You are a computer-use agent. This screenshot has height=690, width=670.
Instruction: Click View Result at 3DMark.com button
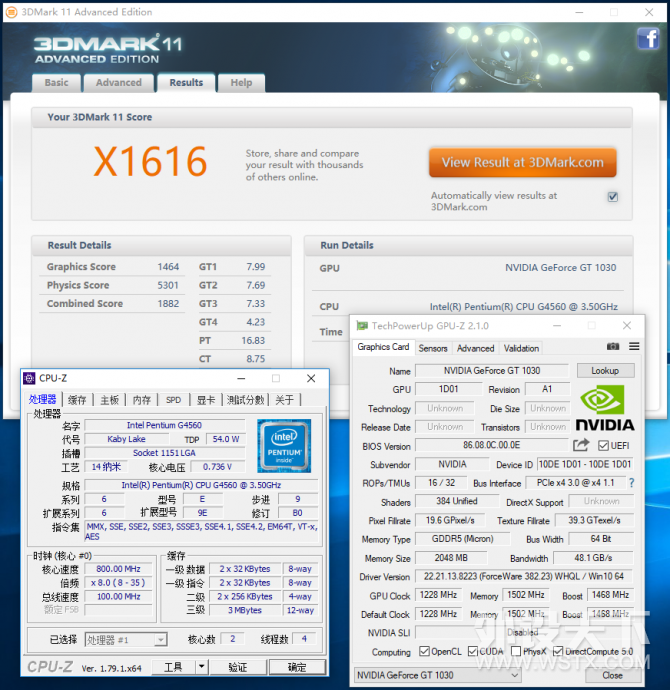(523, 162)
